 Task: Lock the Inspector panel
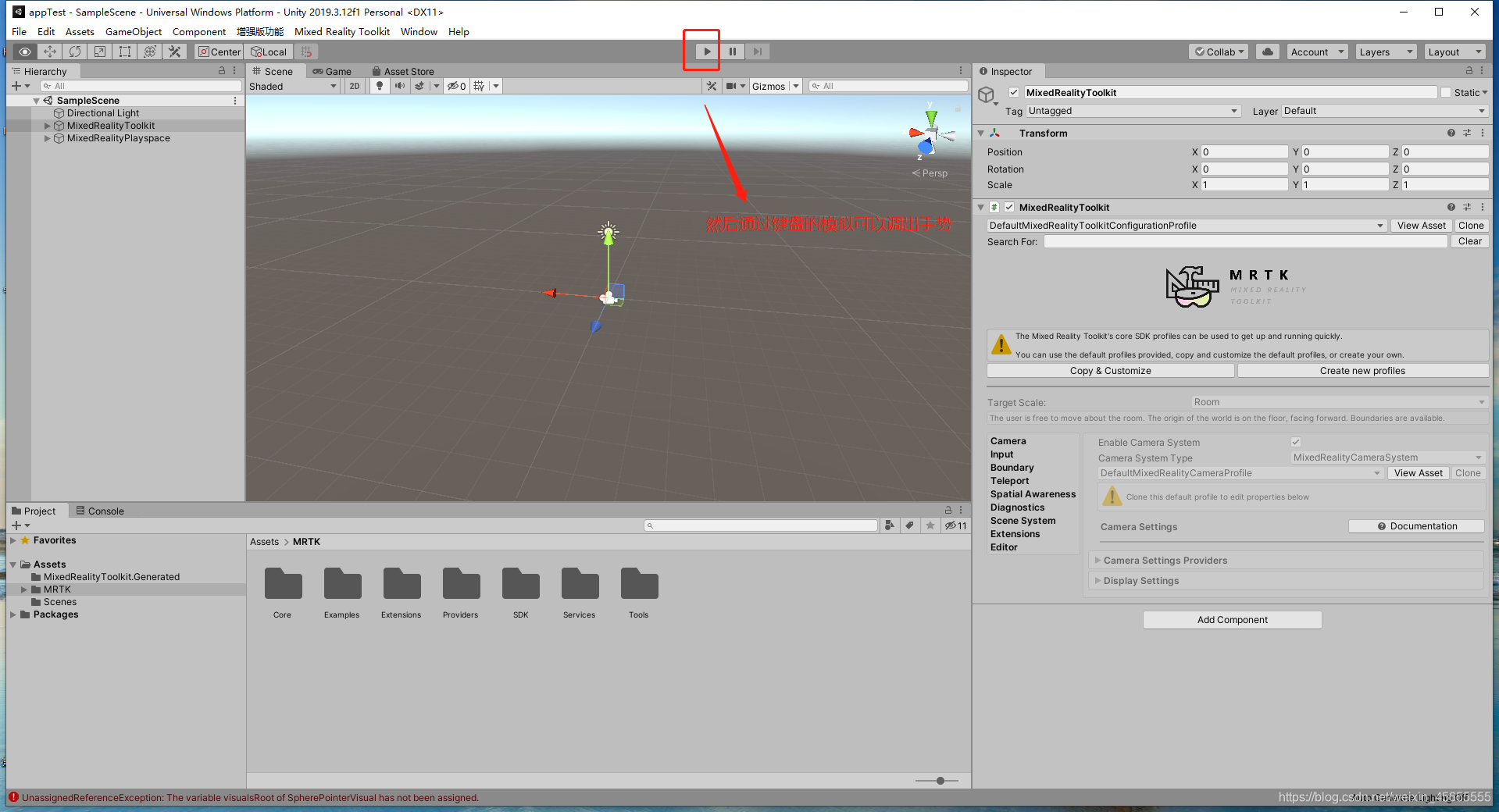tap(1469, 70)
